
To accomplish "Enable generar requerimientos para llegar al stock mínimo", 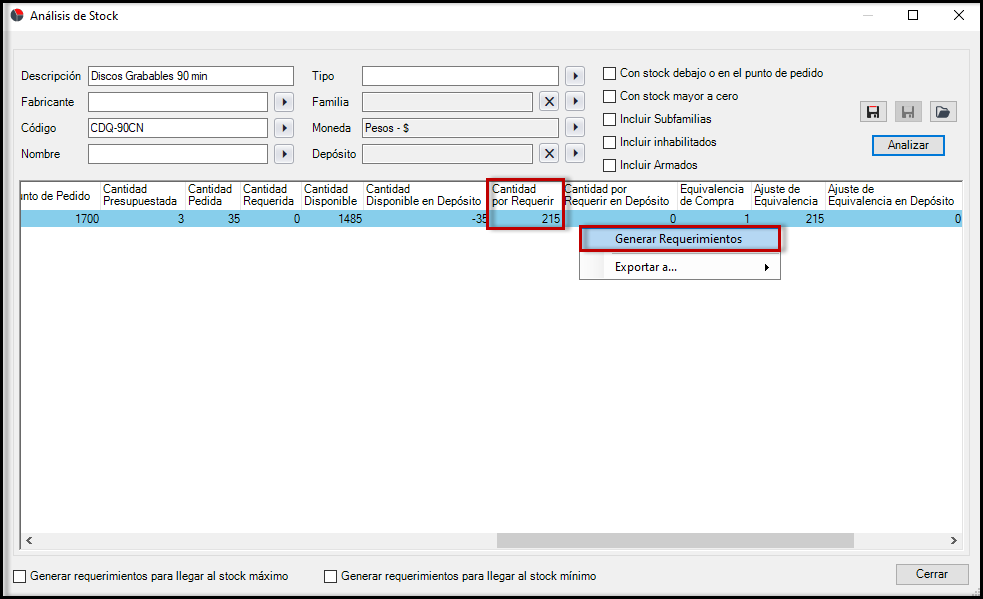I will click(330, 576).
